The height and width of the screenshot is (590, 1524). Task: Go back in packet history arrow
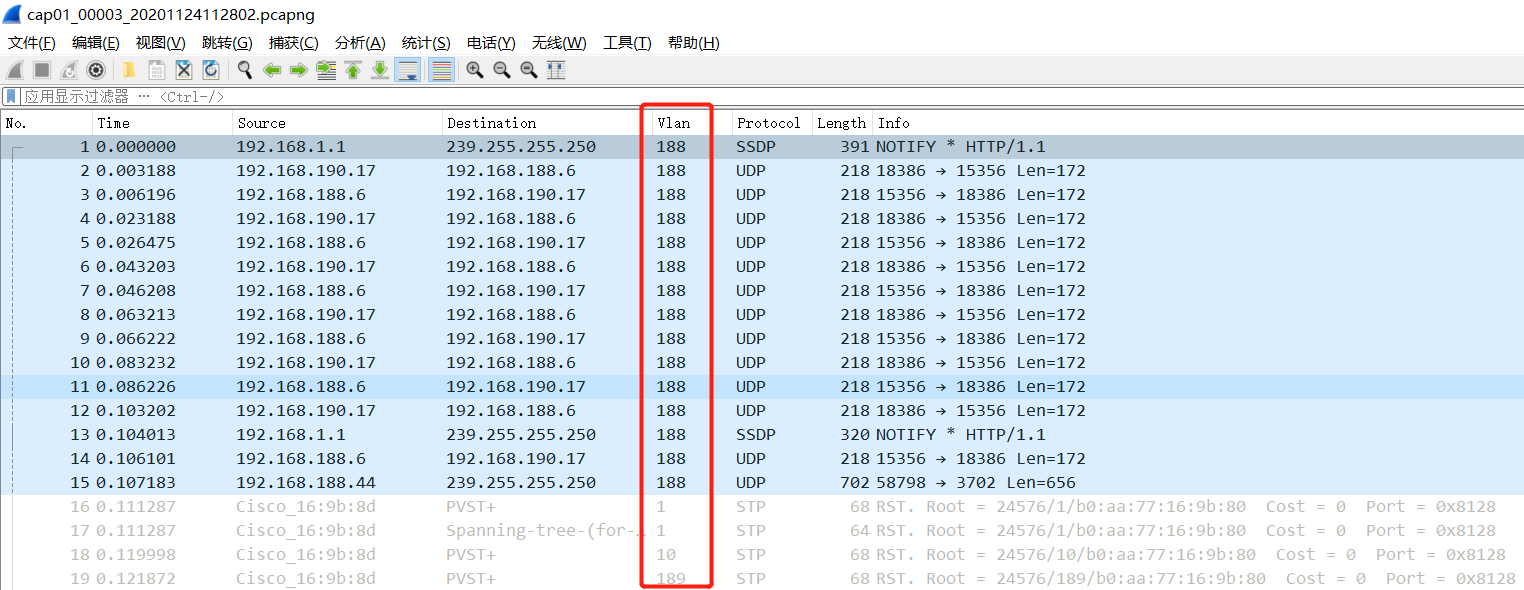coord(272,70)
